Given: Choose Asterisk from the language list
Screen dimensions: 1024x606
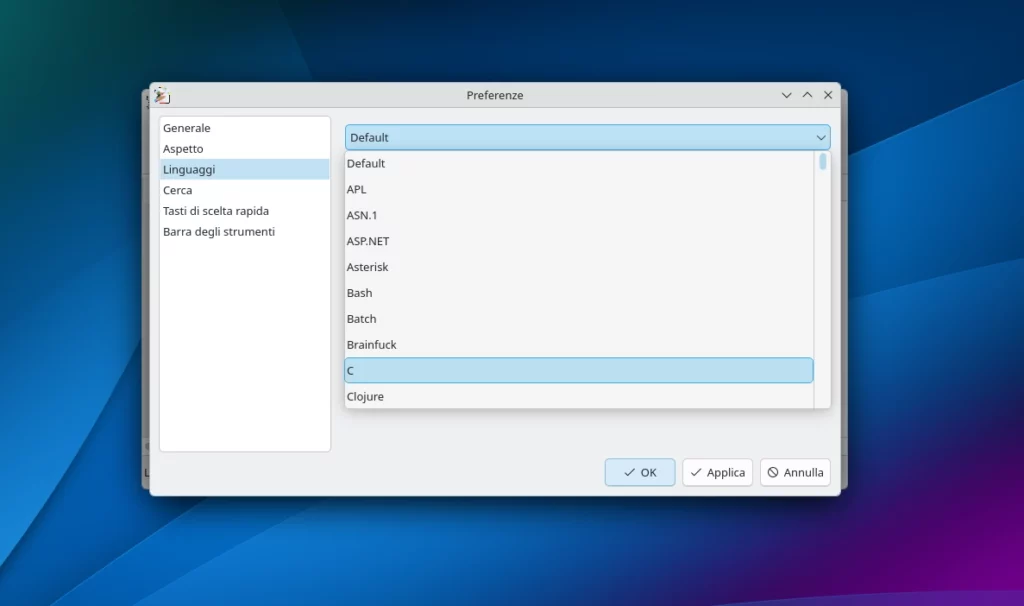Looking at the screenshot, I should point(579,267).
